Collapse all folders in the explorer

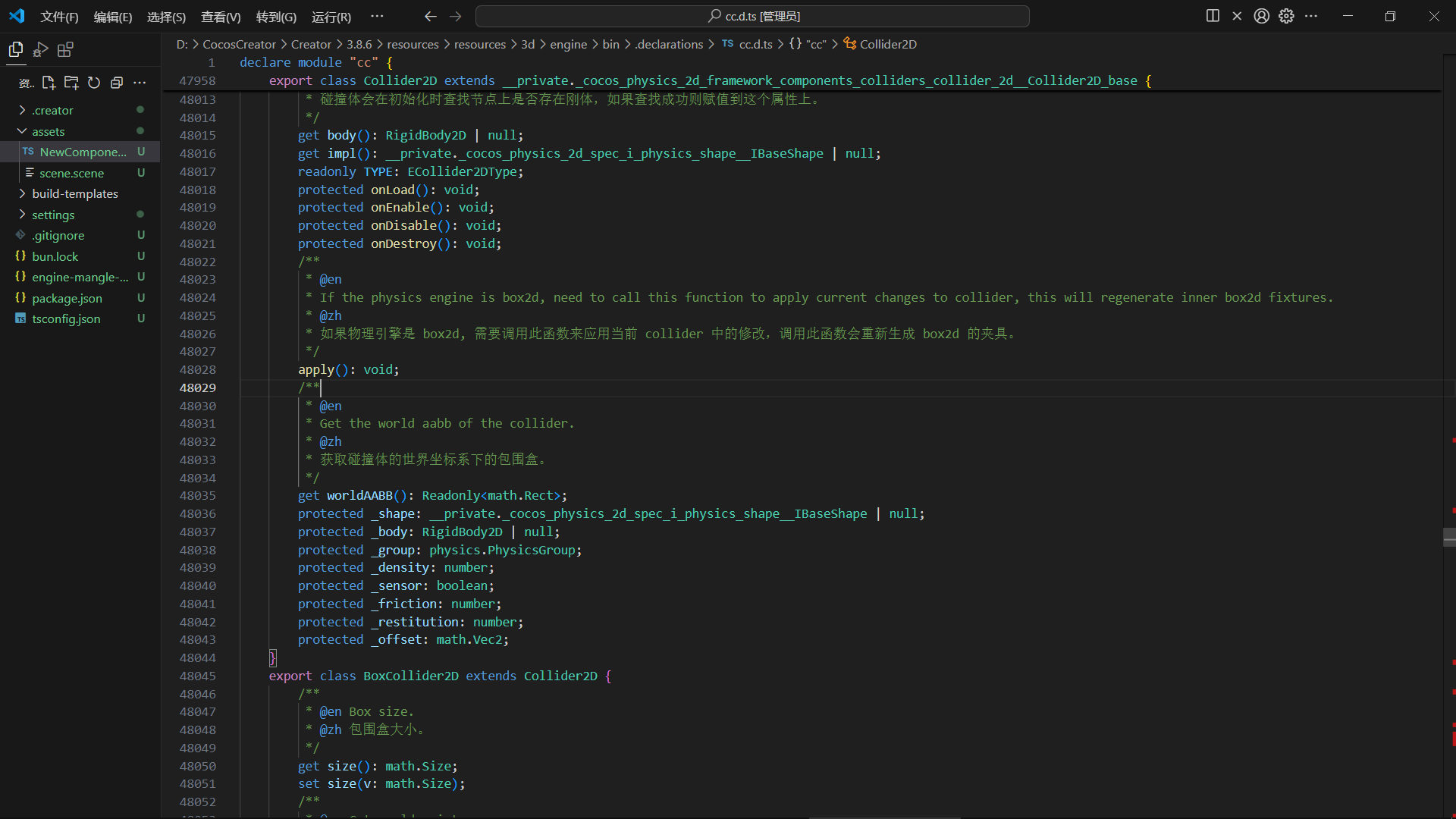(x=116, y=83)
